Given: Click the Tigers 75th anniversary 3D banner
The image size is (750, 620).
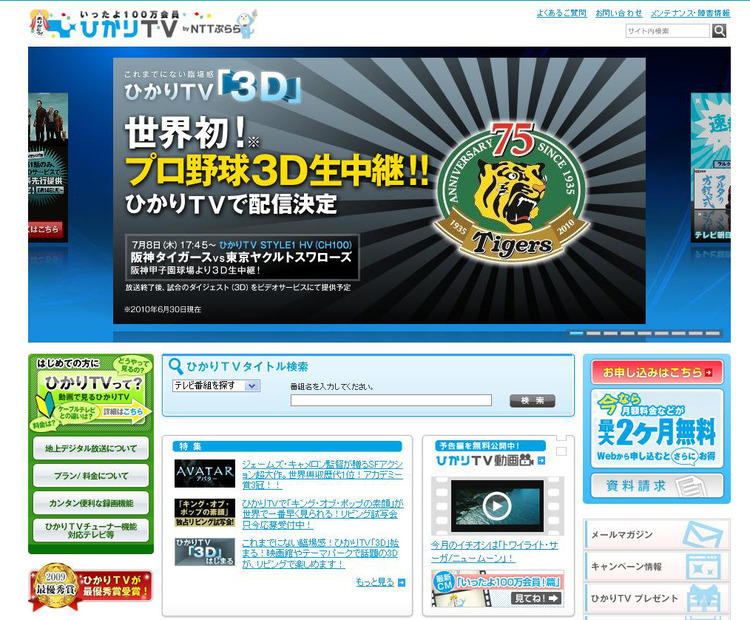Looking at the screenshot, I should click(x=379, y=191).
